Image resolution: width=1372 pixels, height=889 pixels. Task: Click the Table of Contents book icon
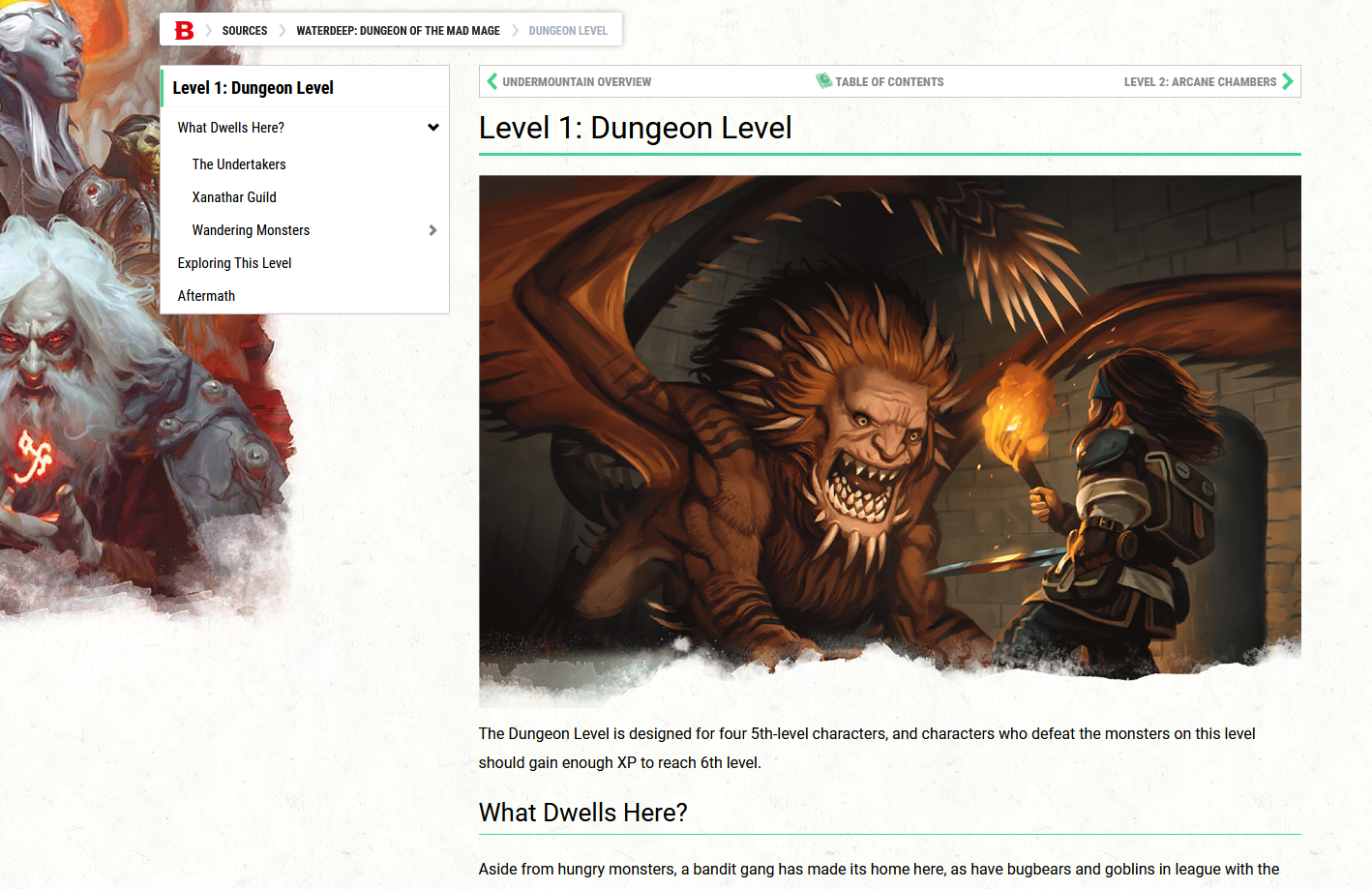[x=824, y=81]
